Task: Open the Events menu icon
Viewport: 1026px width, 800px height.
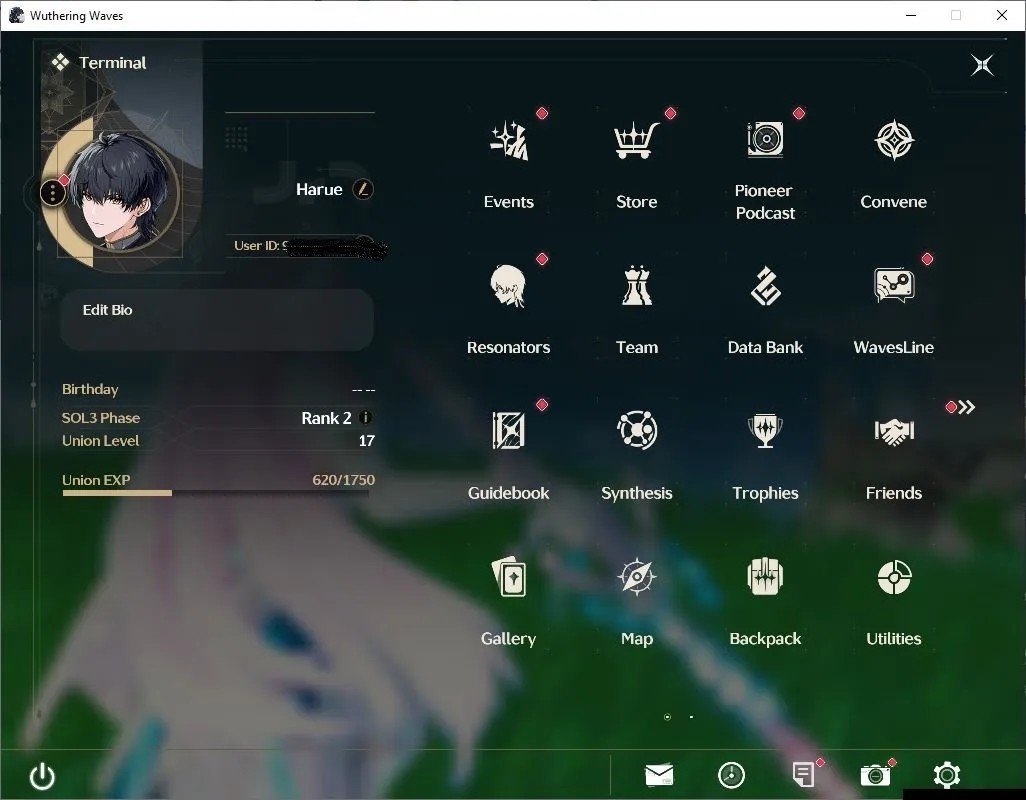Action: coord(508,141)
